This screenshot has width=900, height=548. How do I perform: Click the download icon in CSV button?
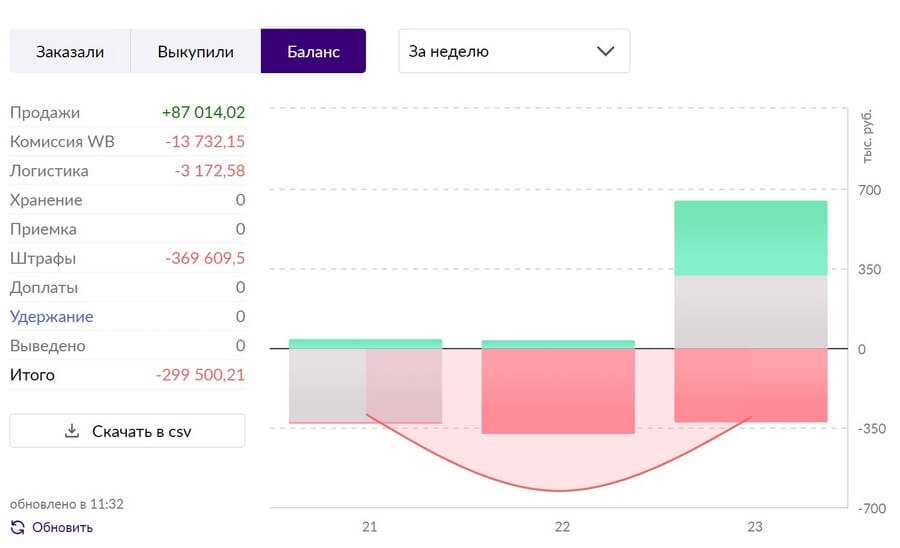tap(71, 431)
